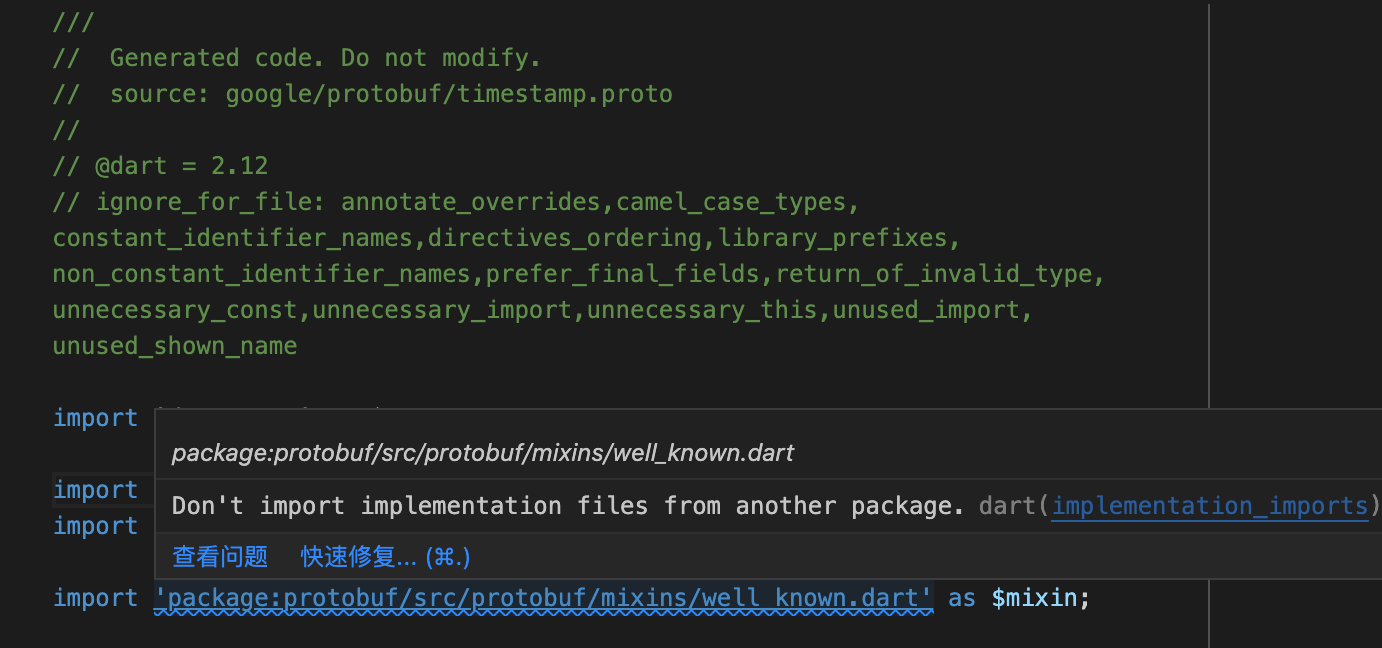Click unnecessary_import in the comment
The width and height of the screenshot is (1382, 648).
click(x=442, y=309)
